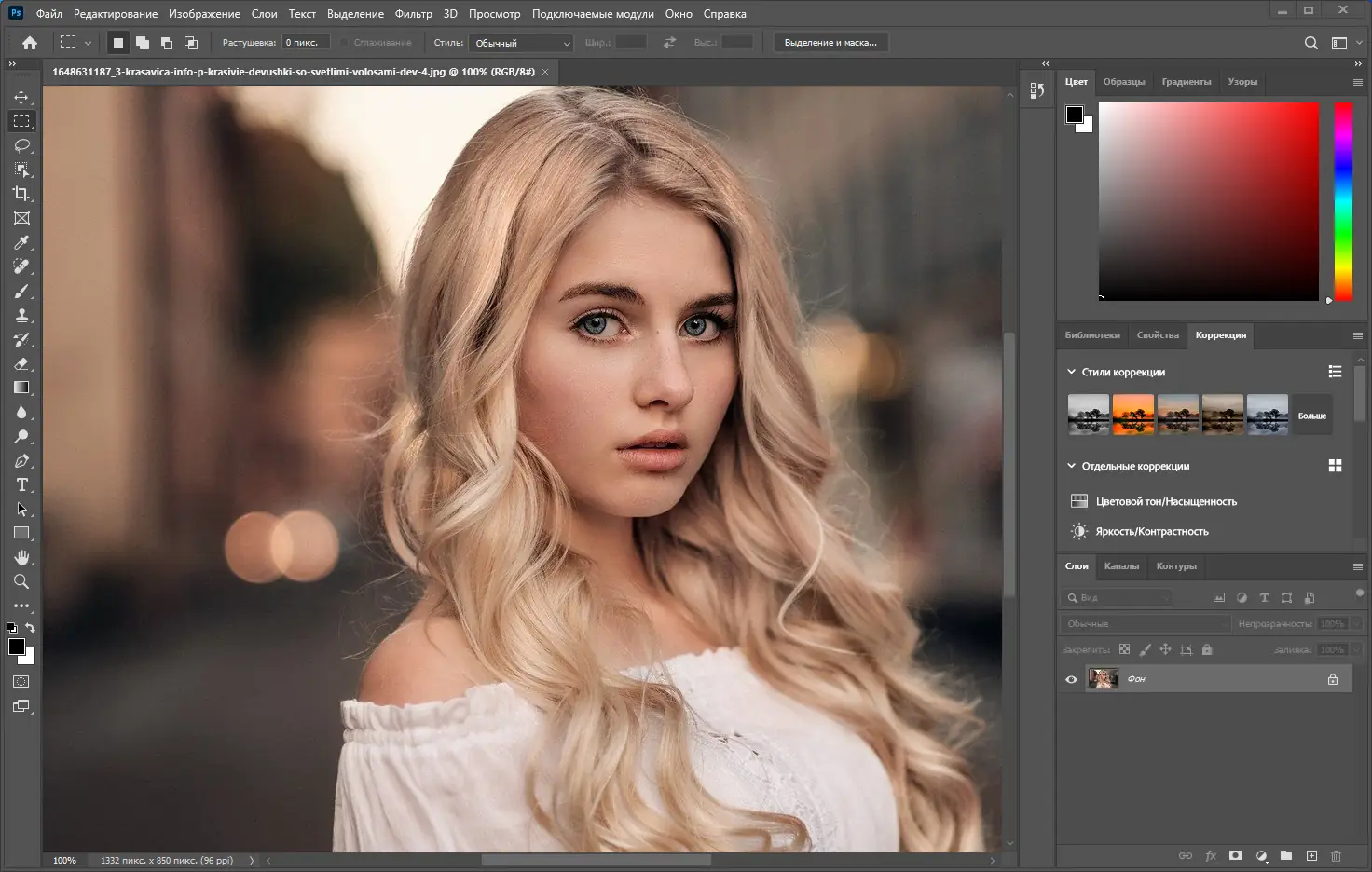Select the Eyedropper tool
Image resolution: width=1372 pixels, height=872 pixels.
click(21, 242)
